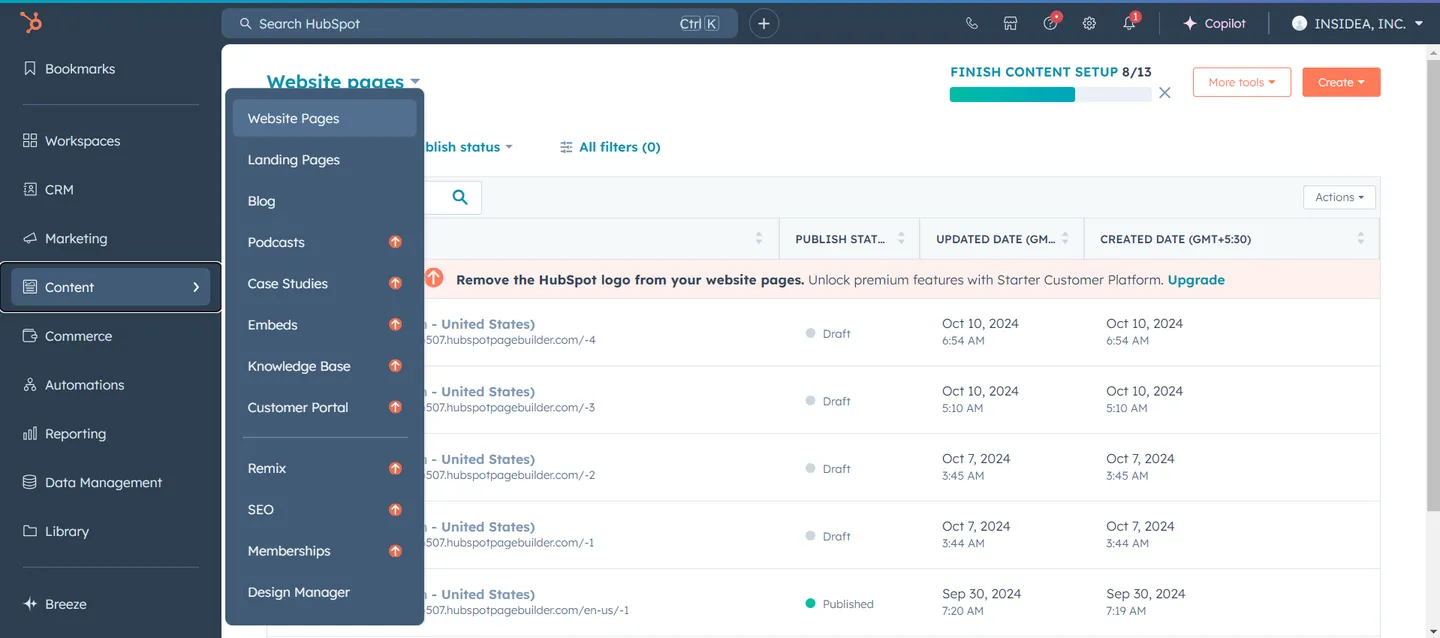Select Blog in Content submenu

tap(262, 201)
